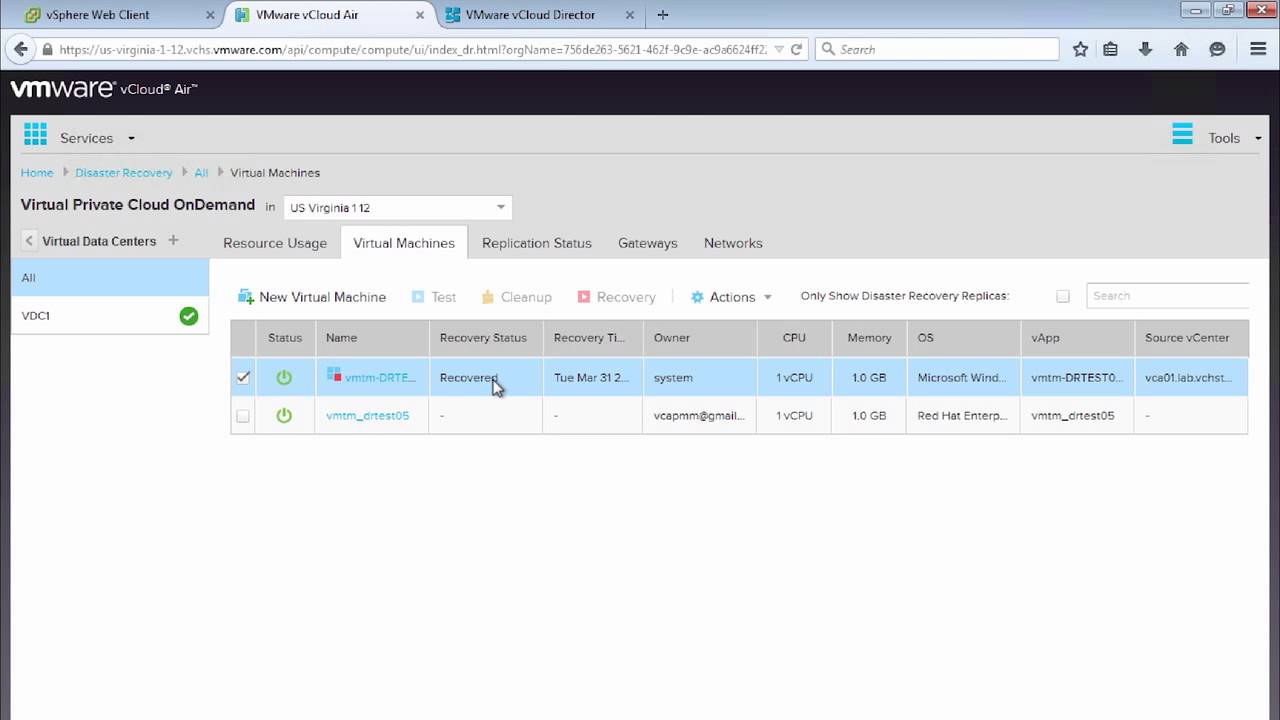Check the vmtm_drtest05 row checkbox

[x=243, y=415]
